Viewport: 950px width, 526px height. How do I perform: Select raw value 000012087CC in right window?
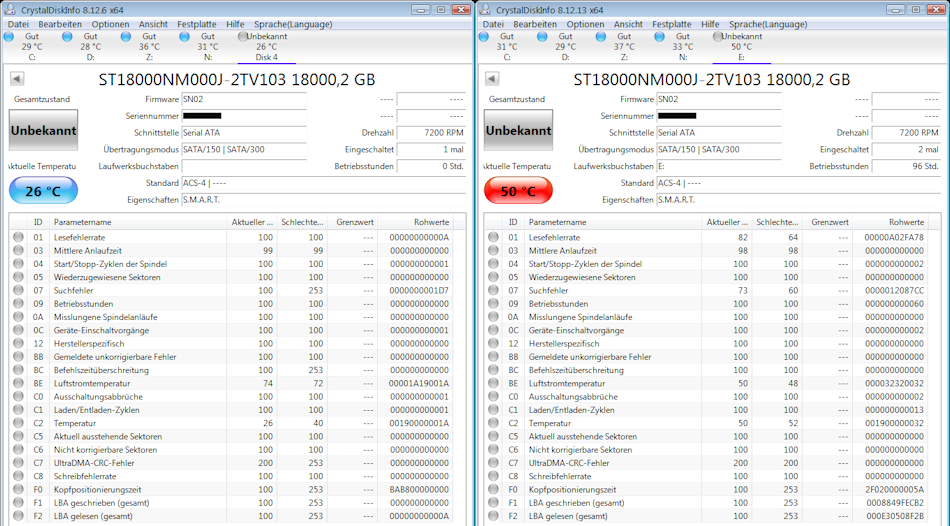(894, 291)
